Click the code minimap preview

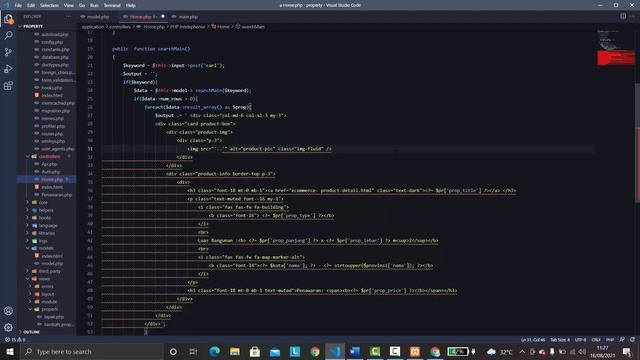click(x=616, y=49)
